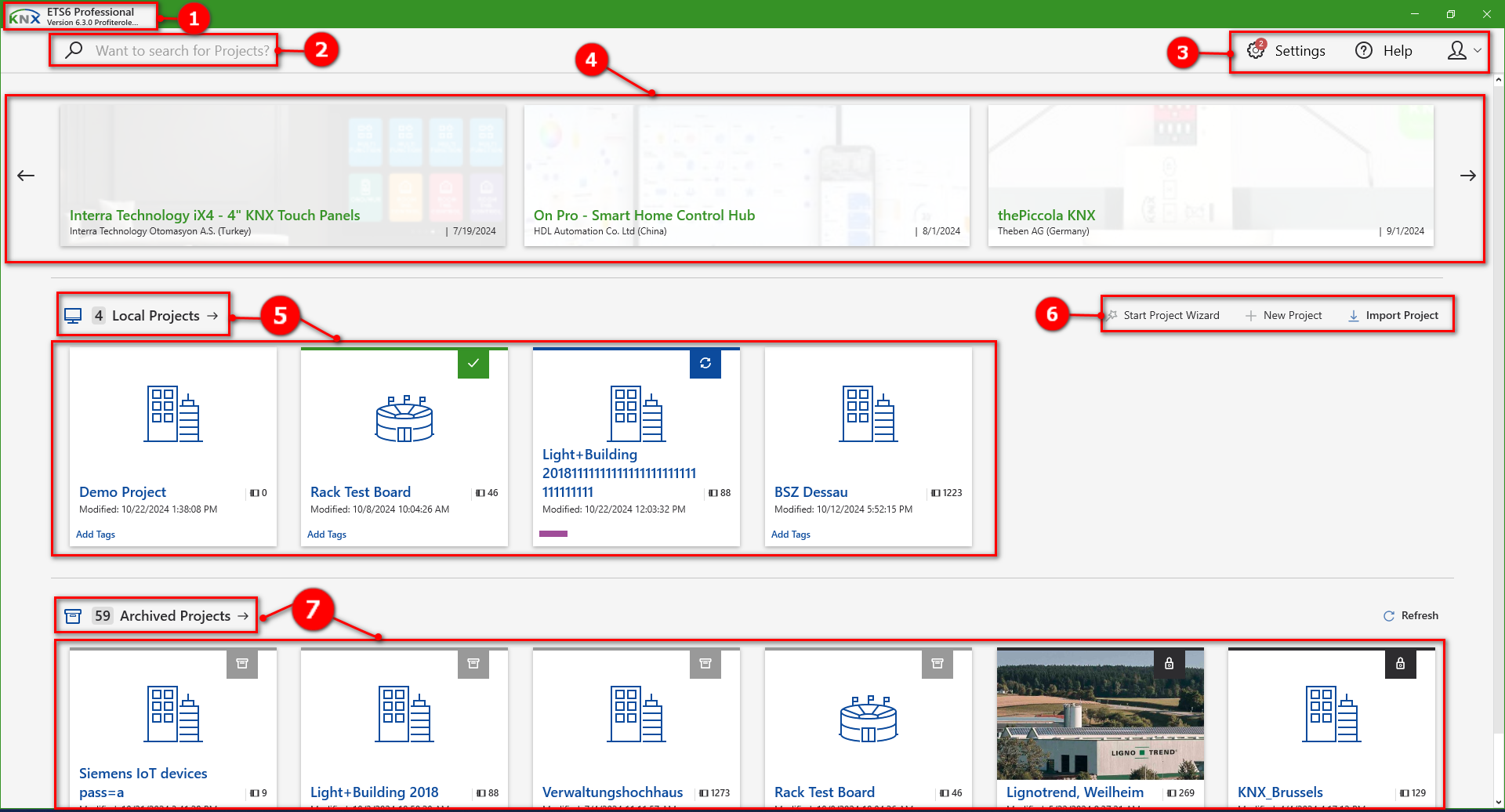Open the local Light+Building 2018111 project title
1505x812 pixels.
tap(619, 473)
